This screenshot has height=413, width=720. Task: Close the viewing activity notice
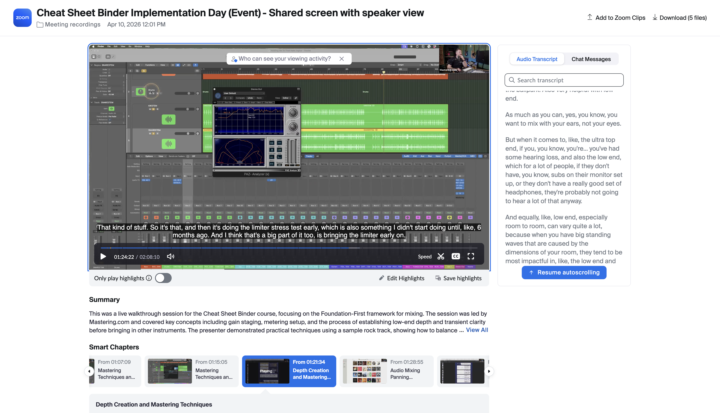tap(342, 59)
